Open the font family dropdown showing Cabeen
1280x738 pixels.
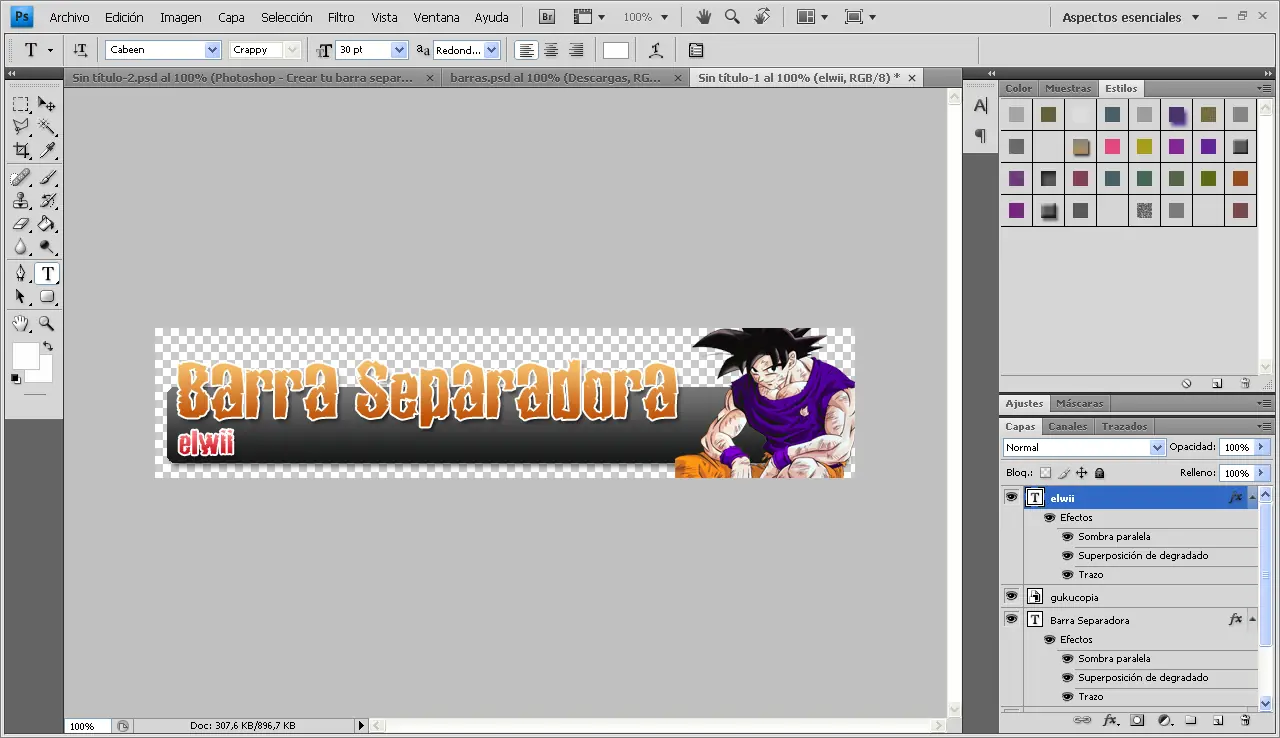click(212, 50)
